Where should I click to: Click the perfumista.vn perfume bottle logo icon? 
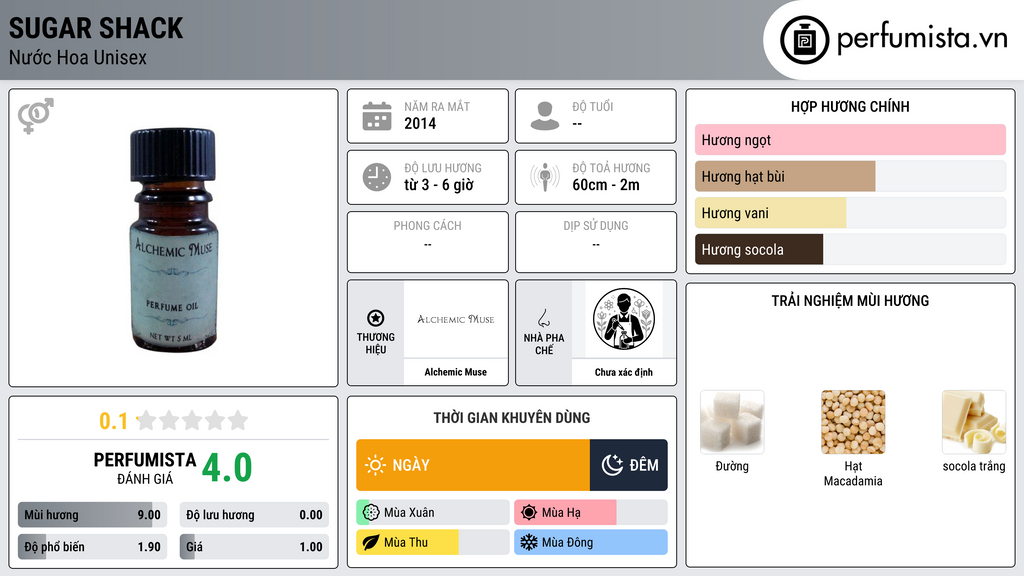coord(804,40)
